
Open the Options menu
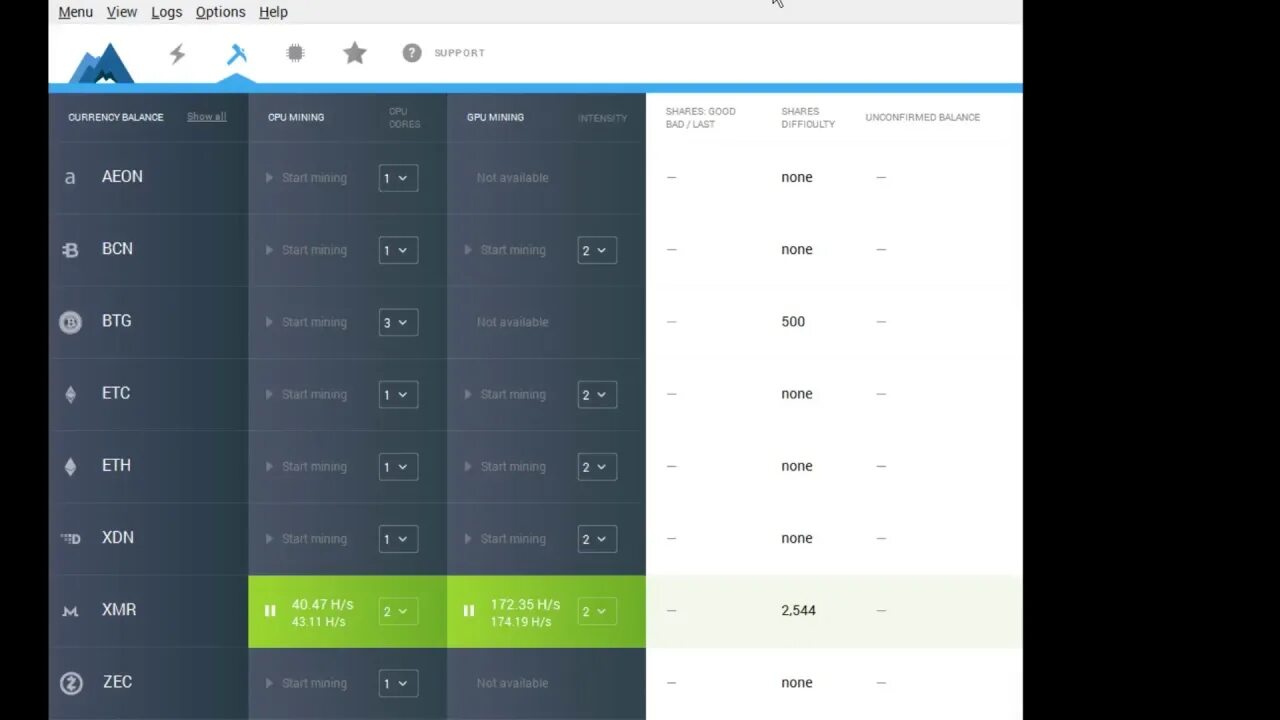221,12
